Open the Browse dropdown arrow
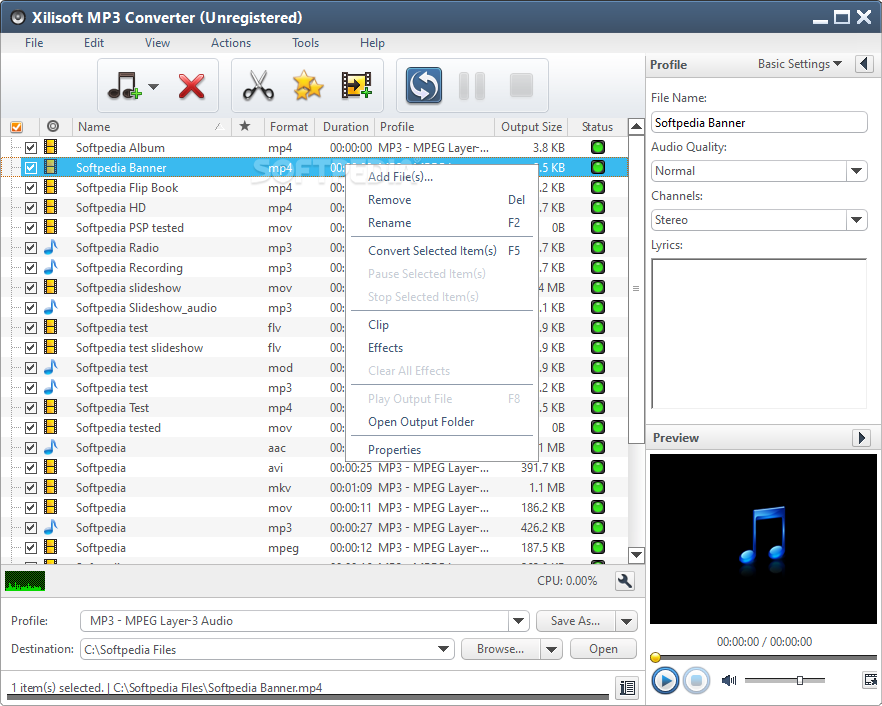The width and height of the screenshot is (882, 706). pyautogui.click(x=551, y=650)
